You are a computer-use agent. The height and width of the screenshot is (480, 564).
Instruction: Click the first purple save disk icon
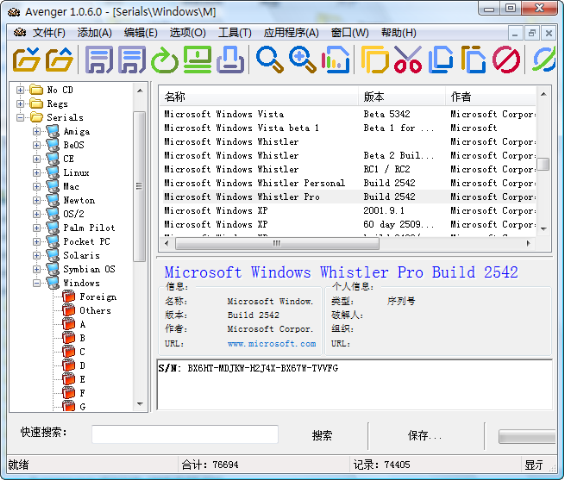(x=99, y=59)
